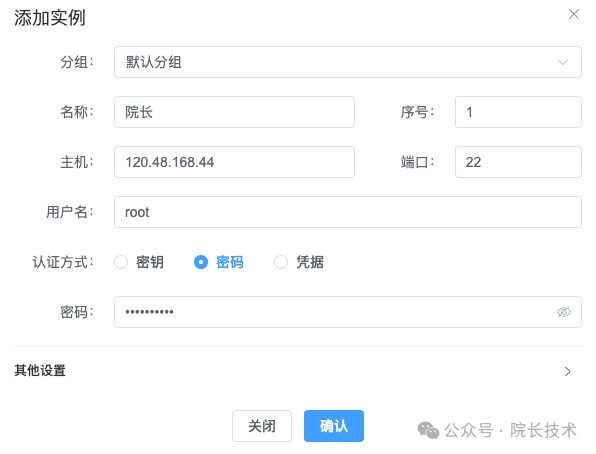Click the 名称 input field containing 院长

234,112
